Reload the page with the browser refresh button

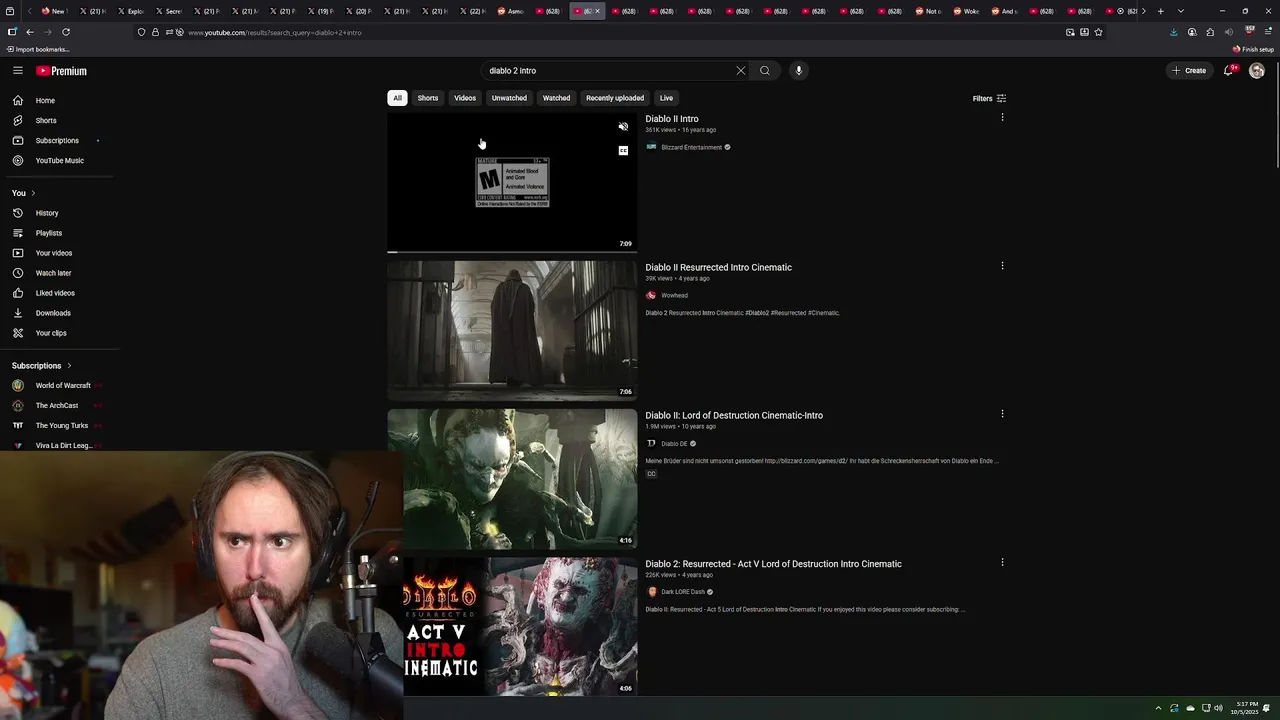point(66,32)
